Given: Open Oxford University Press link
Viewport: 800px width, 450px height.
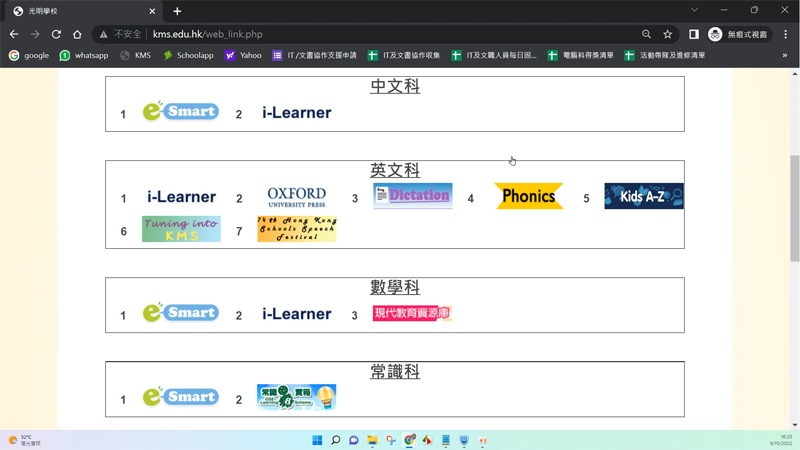Looking at the screenshot, I should point(296,196).
